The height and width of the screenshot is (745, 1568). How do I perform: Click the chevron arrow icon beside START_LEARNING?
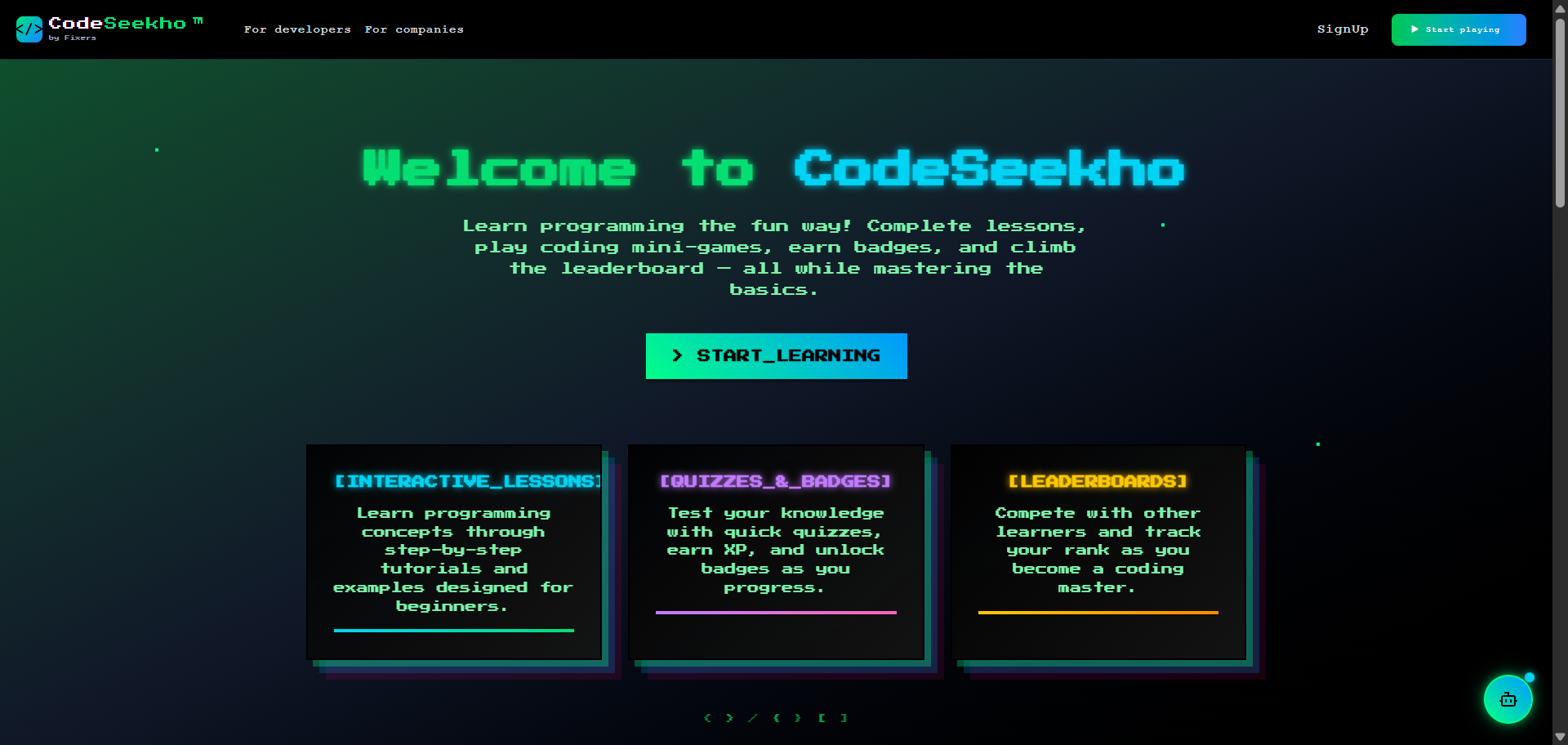pyautogui.click(x=677, y=355)
